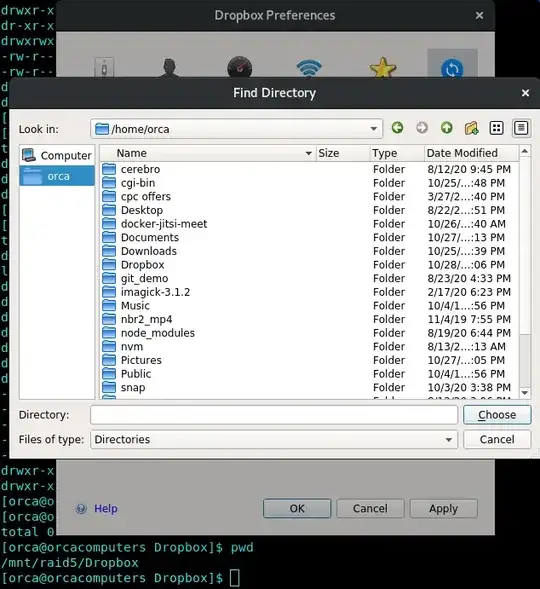The image size is (540, 589).
Task: Click /mnt/raid5/Dropbox text in the terminal
Action: pos(70,563)
